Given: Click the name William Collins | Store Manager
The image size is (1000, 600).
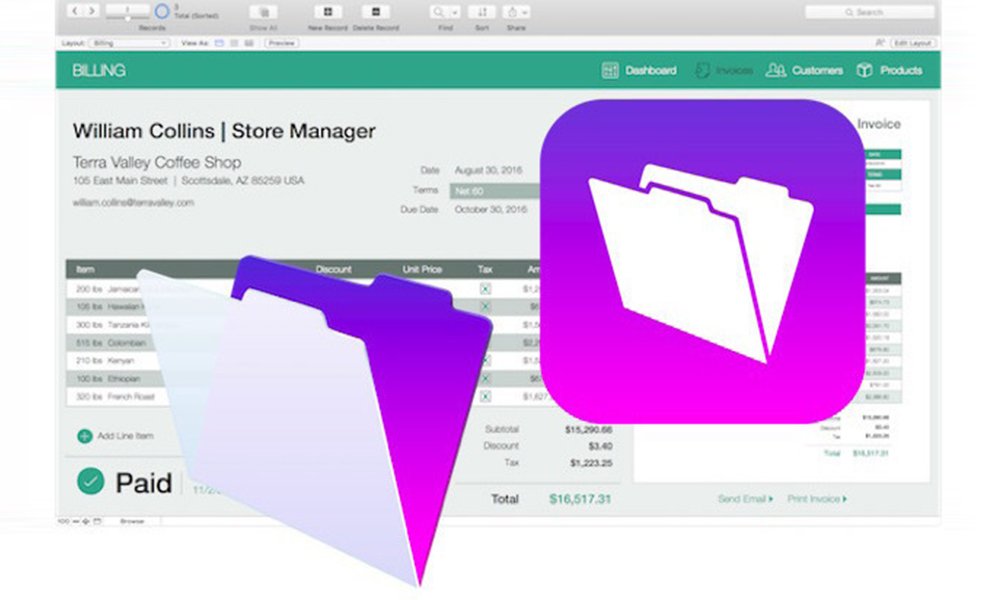Looking at the screenshot, I should 224,131.
